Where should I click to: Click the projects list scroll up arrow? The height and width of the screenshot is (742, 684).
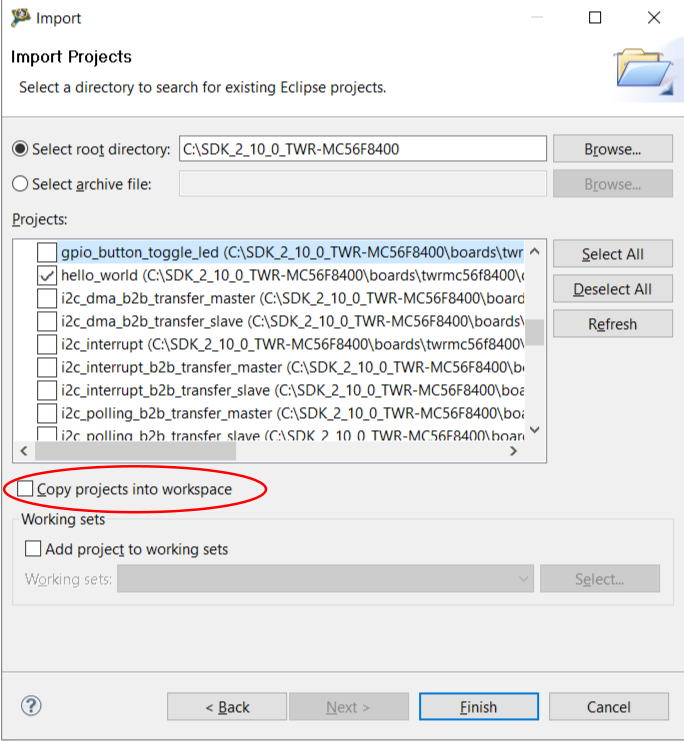(x=535, y=251)
